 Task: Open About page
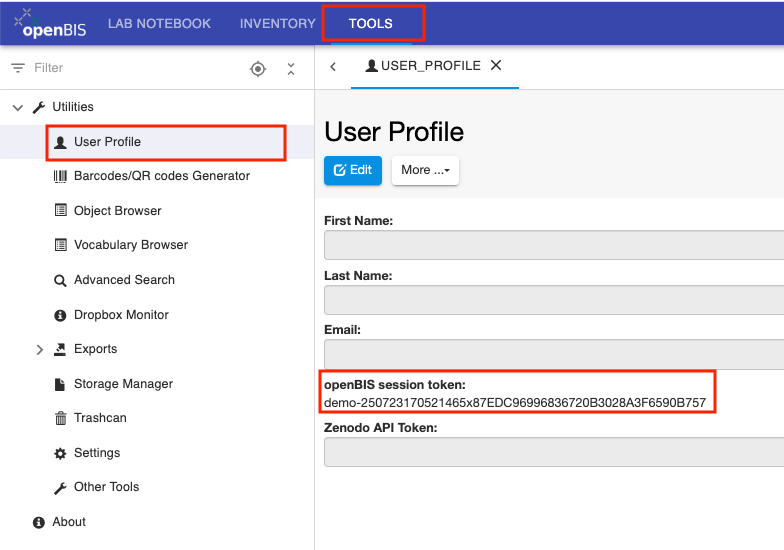[69, 522]
